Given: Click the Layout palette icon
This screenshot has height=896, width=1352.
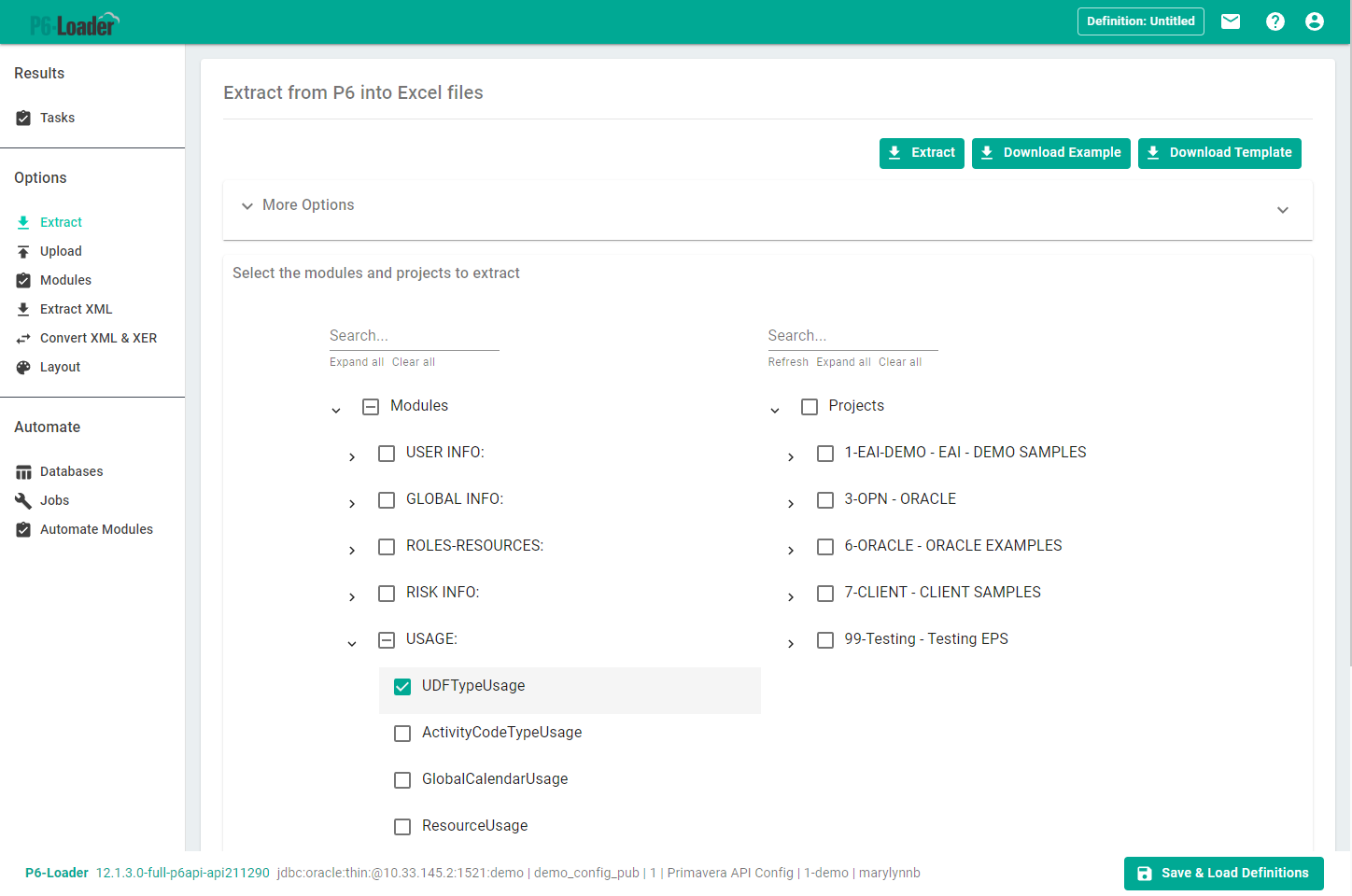Looking at the screenshot, I should tap(23, 368).
